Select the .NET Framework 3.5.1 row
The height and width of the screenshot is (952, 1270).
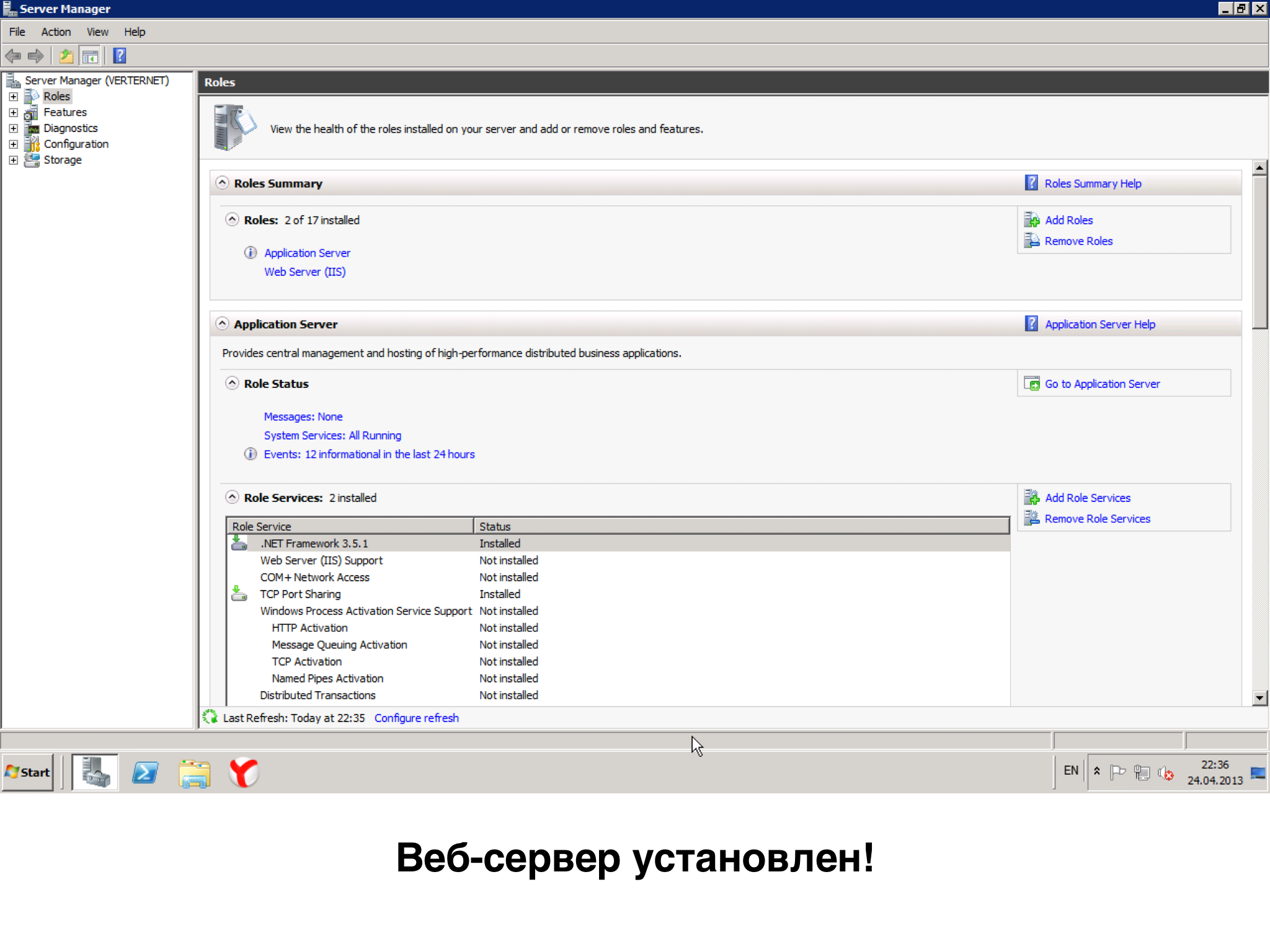coord(618,543)
